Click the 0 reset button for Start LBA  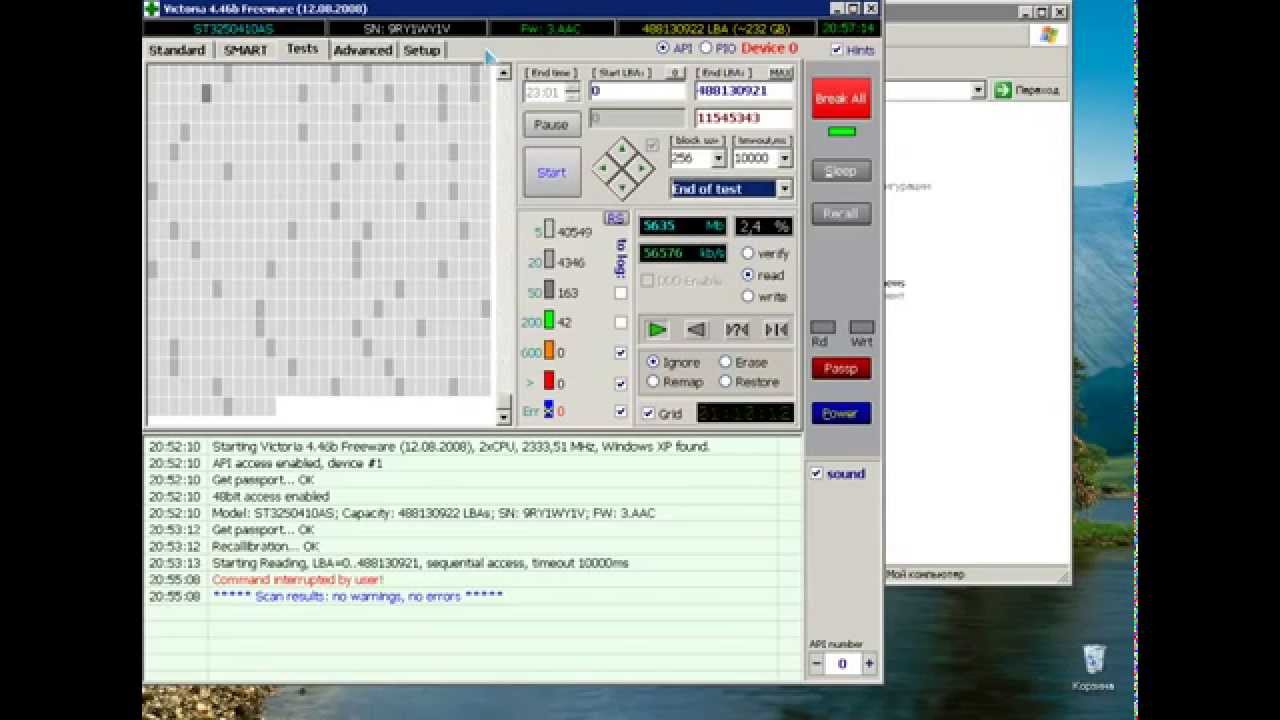coord(674,73)
